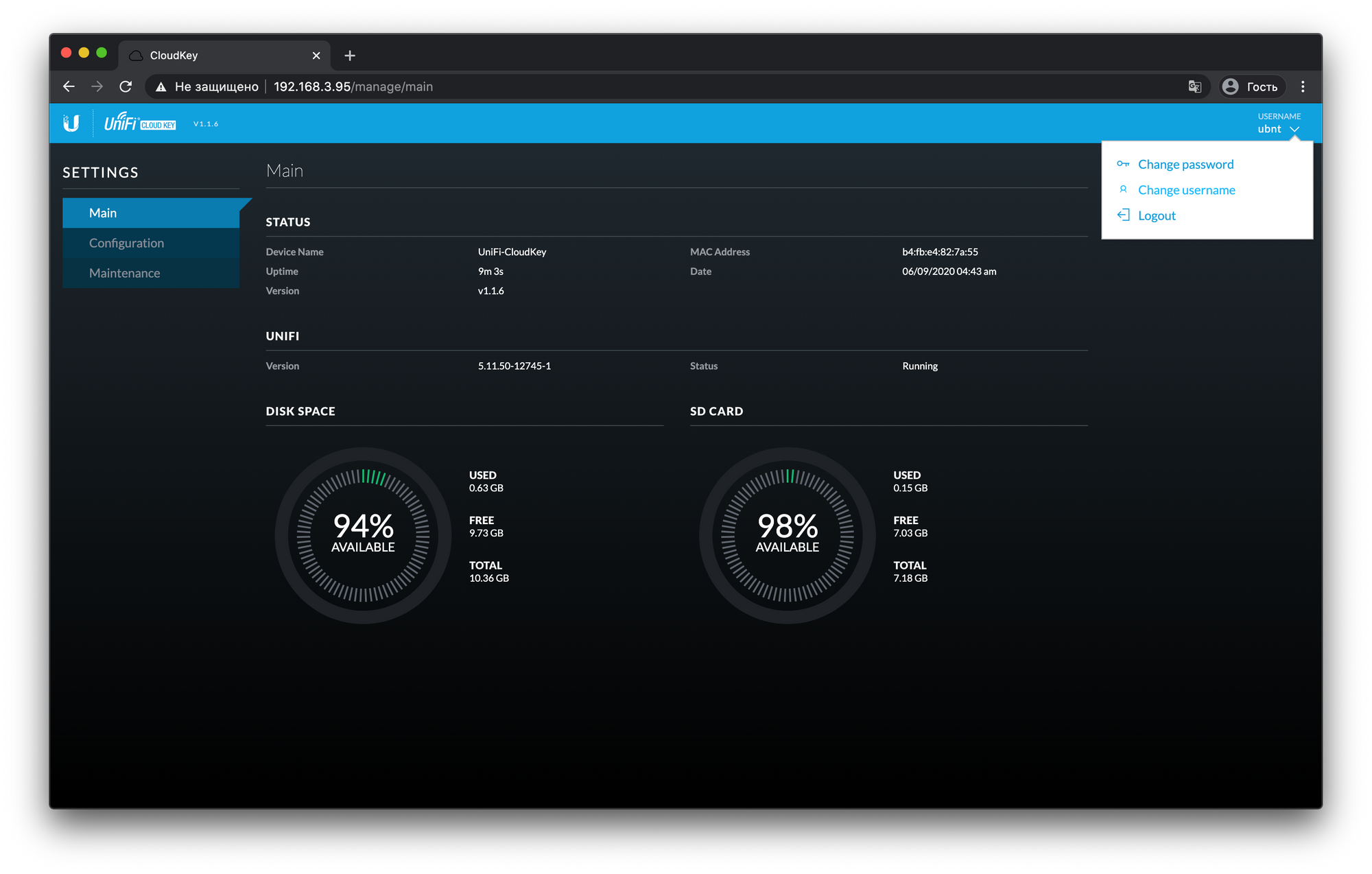Open the Configuration settings section
The image size is (1372, 874).
pyautogui.click(x=151, y=243)
